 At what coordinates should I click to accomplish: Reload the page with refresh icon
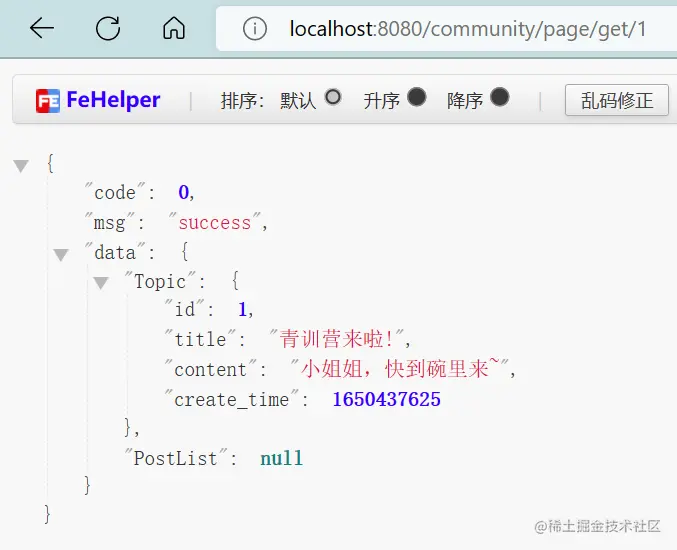(108, 28)
